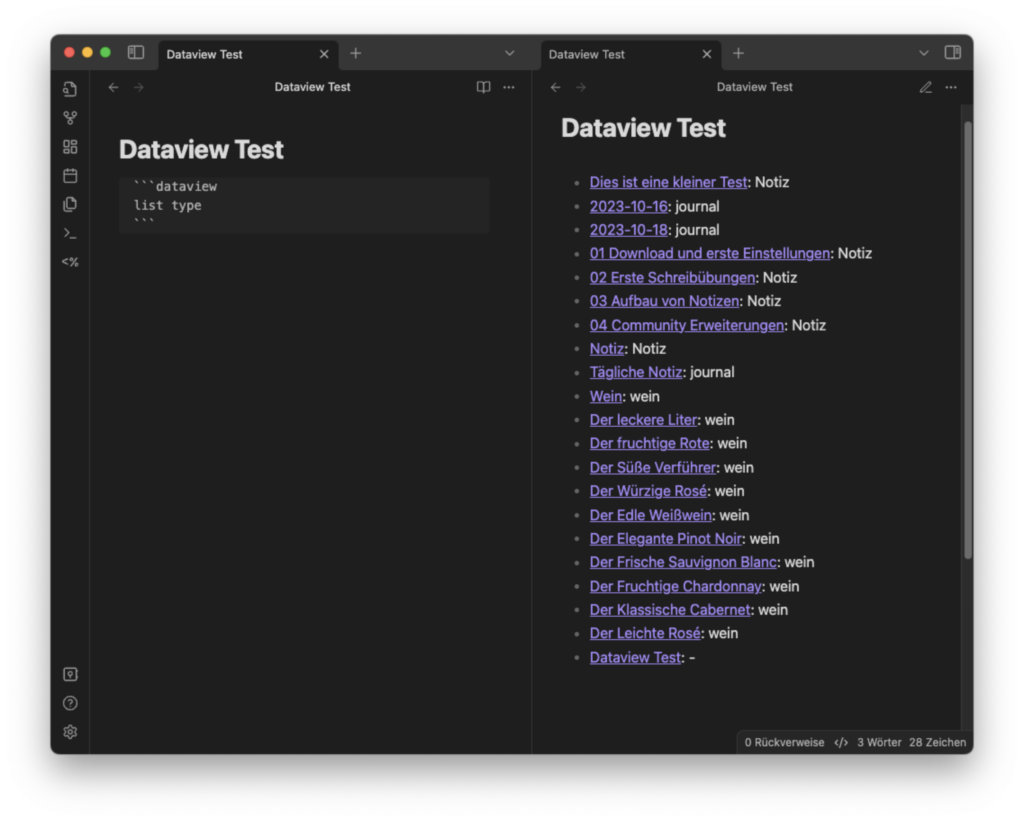Viewport: 1024px width, 821px height.
Task: Click the </> status bar icon
Action: coord(841,743)
